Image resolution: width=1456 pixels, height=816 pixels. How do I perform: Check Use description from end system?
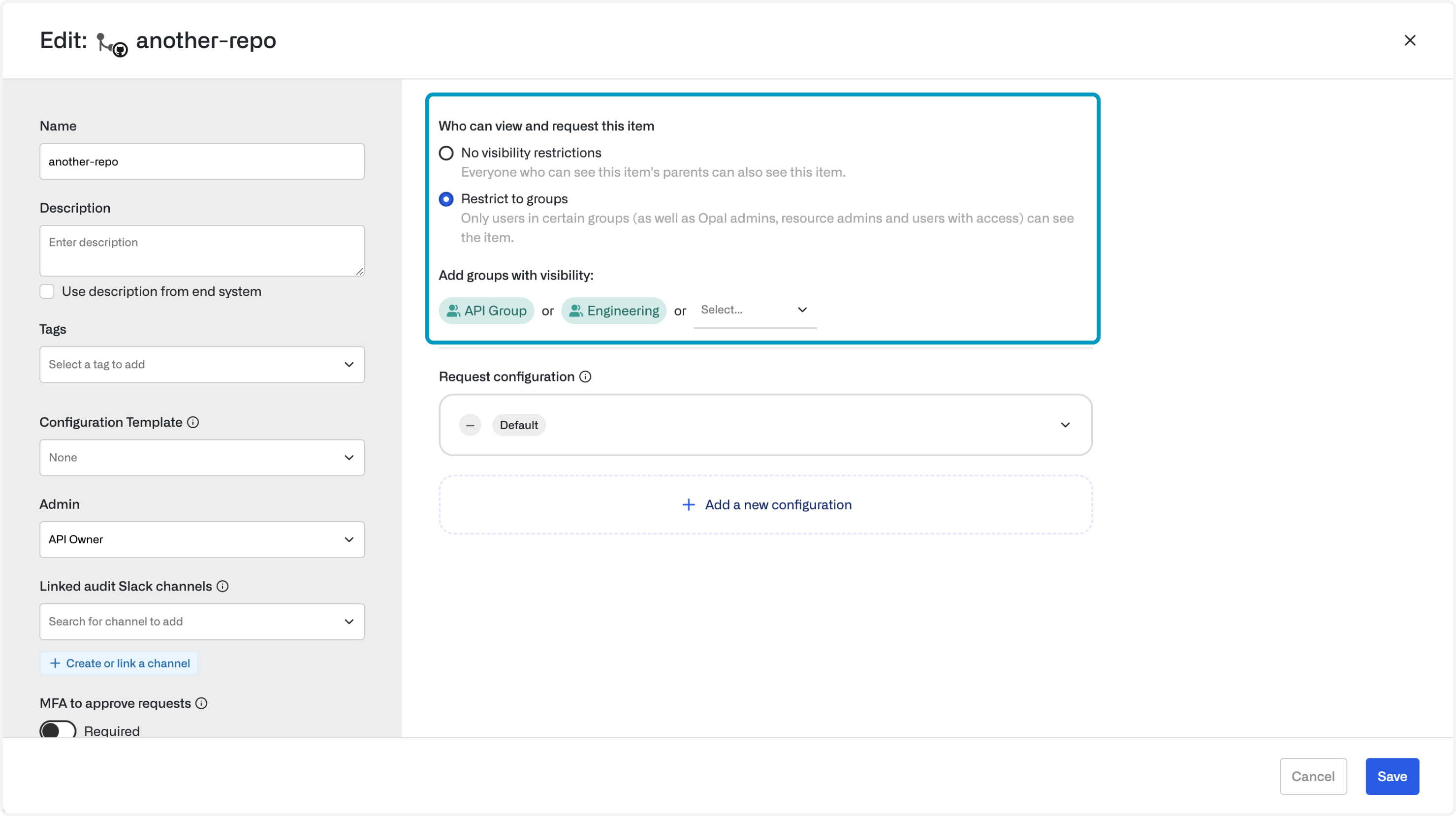pyautogui.click(x=47, y=291)
